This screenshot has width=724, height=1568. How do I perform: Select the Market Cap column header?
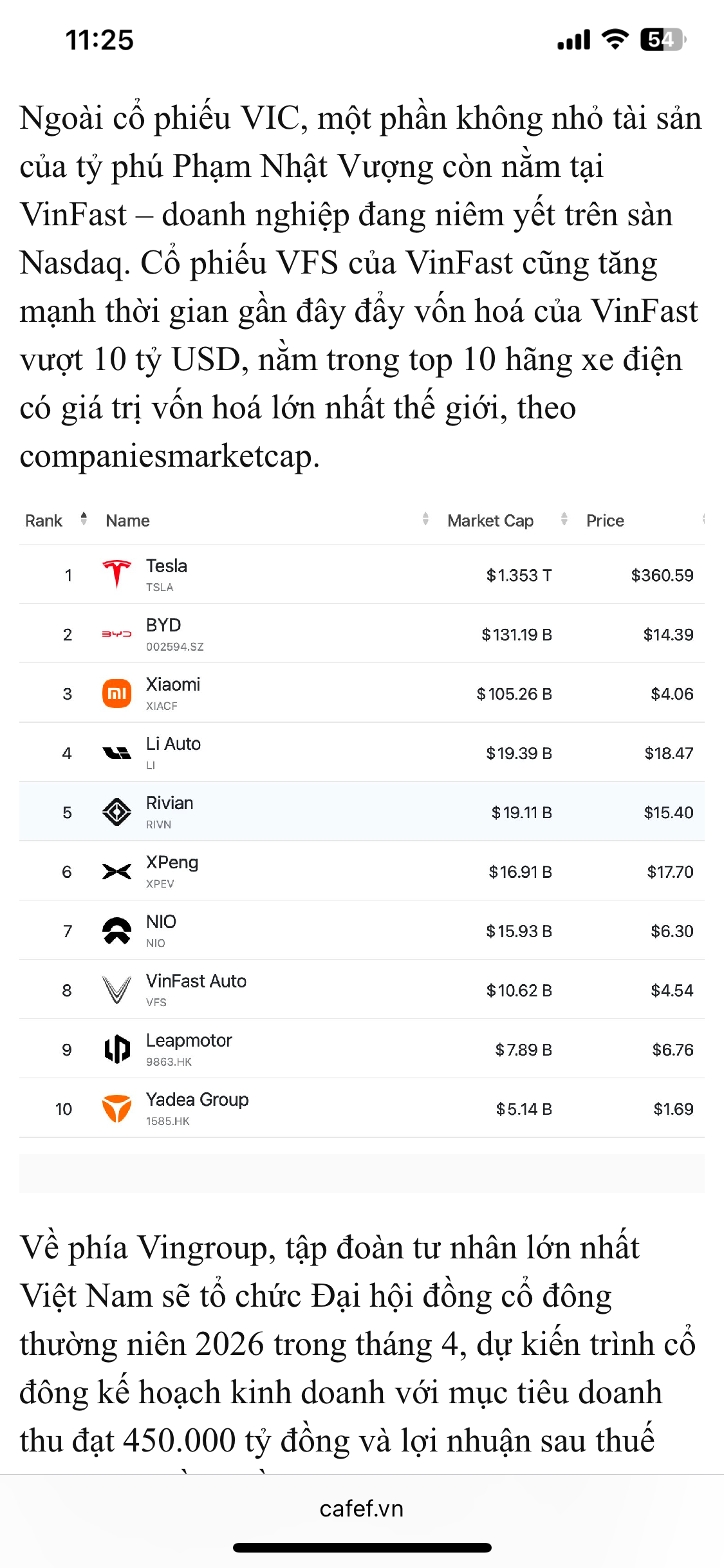(x=490, y=521)
